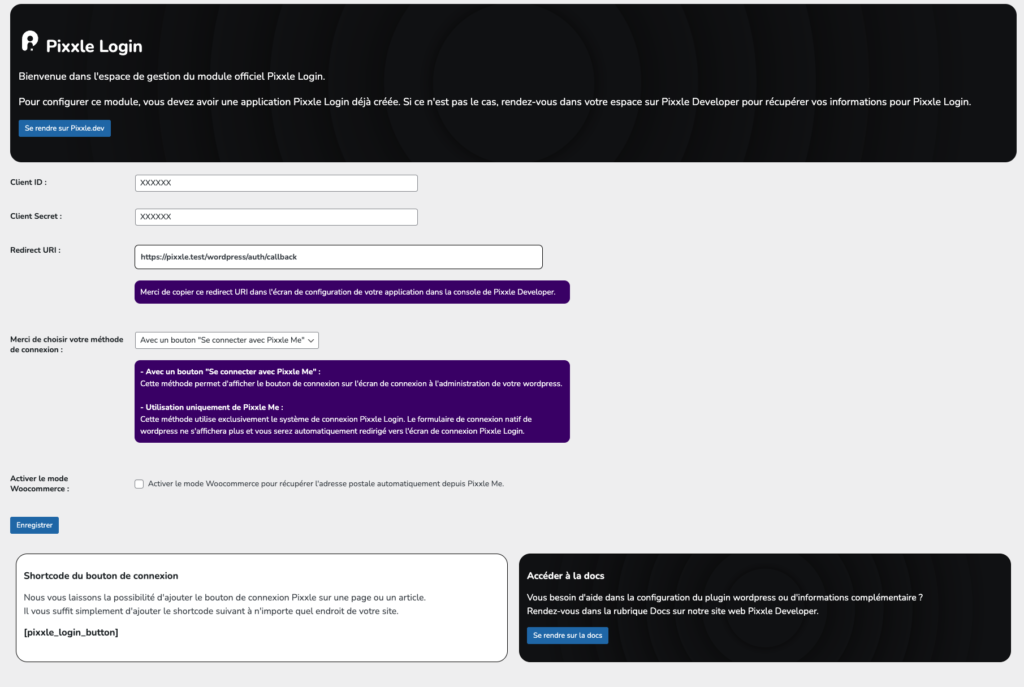Click the "Client Secret :" field label
Image resolution: width=1024 pixels, height=687 pixels.
[36, 216]
